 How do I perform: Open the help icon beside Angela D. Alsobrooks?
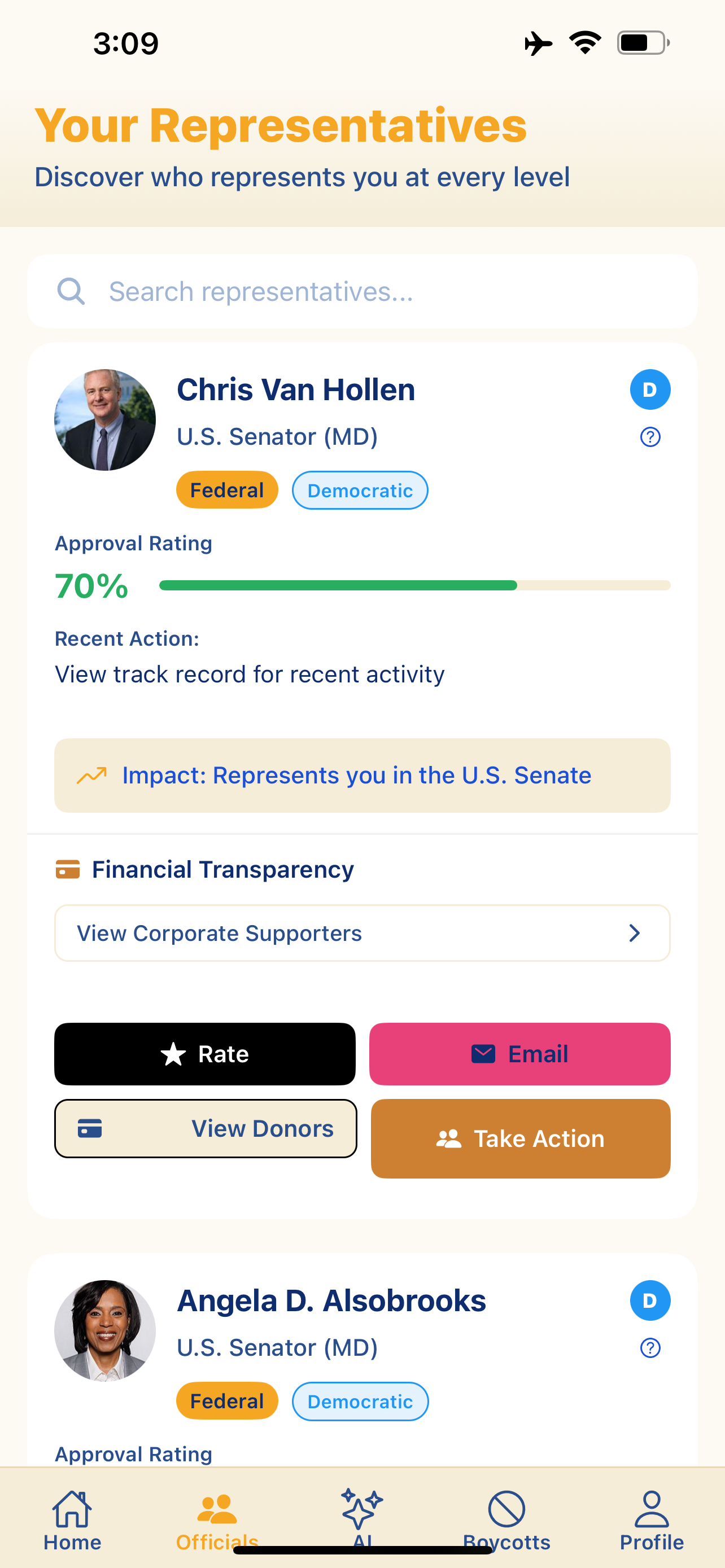click(x=650, y=1348)
